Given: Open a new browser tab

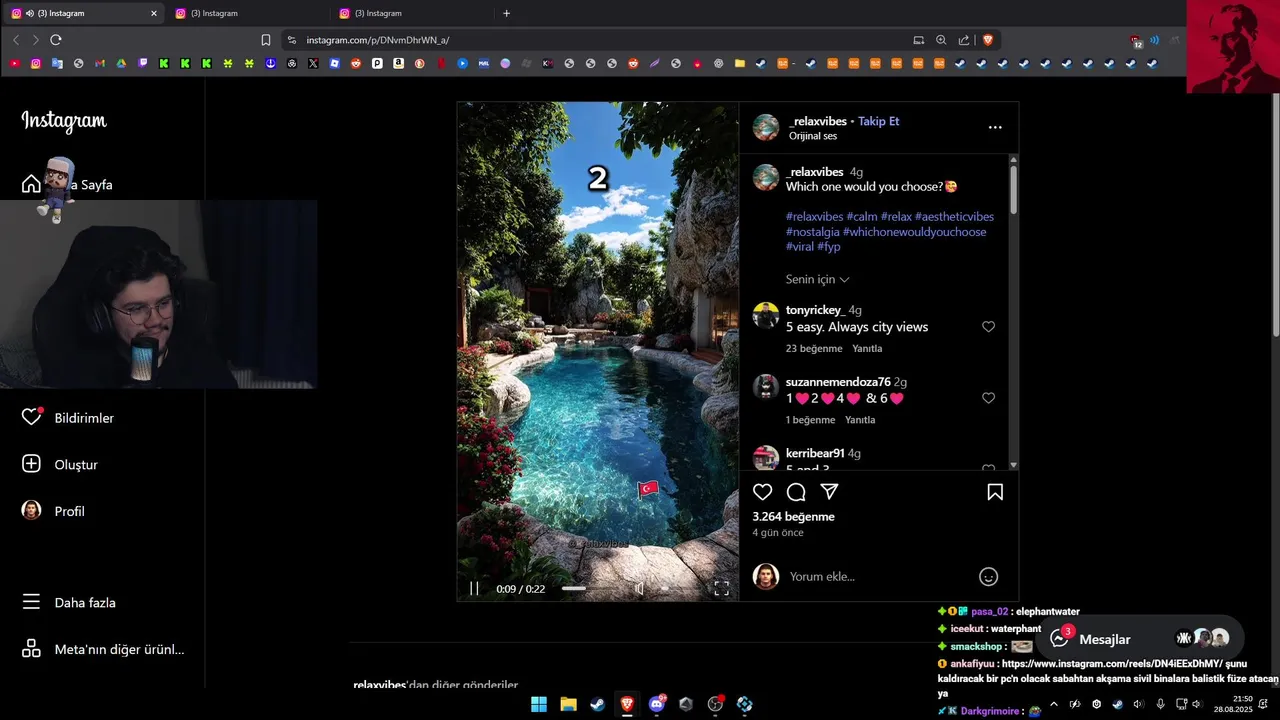Looking at the screenshot, I should tap(506, 13).
